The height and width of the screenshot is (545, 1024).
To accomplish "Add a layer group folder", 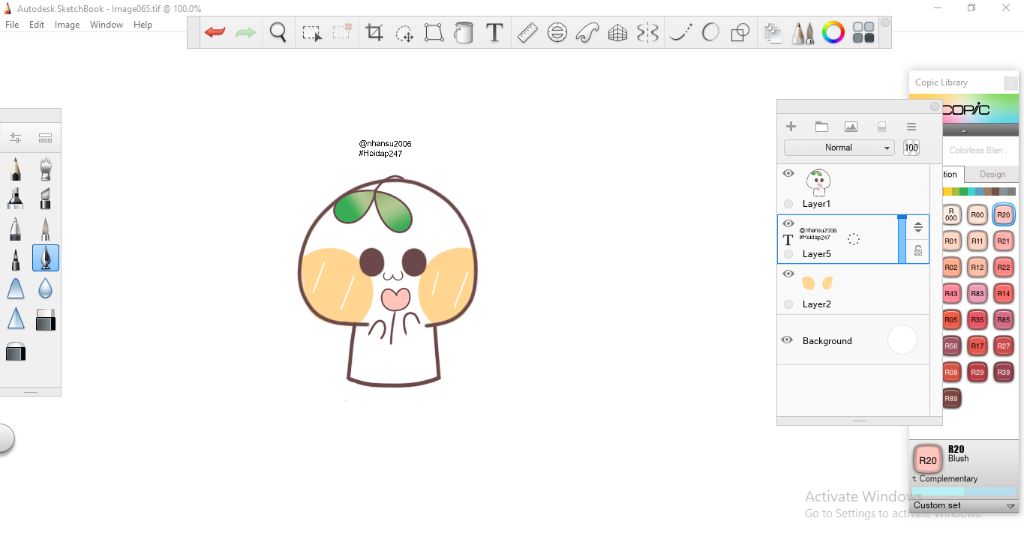I will (x=822, y=127).
